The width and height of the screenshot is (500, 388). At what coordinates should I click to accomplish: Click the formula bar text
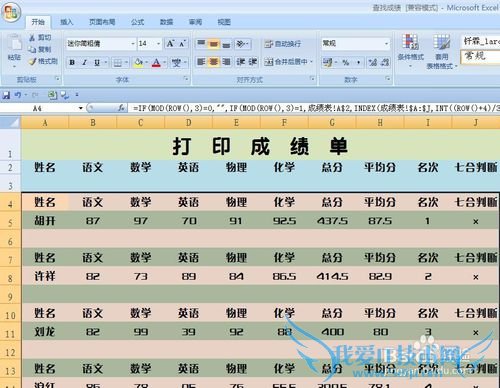coord(315,108)
